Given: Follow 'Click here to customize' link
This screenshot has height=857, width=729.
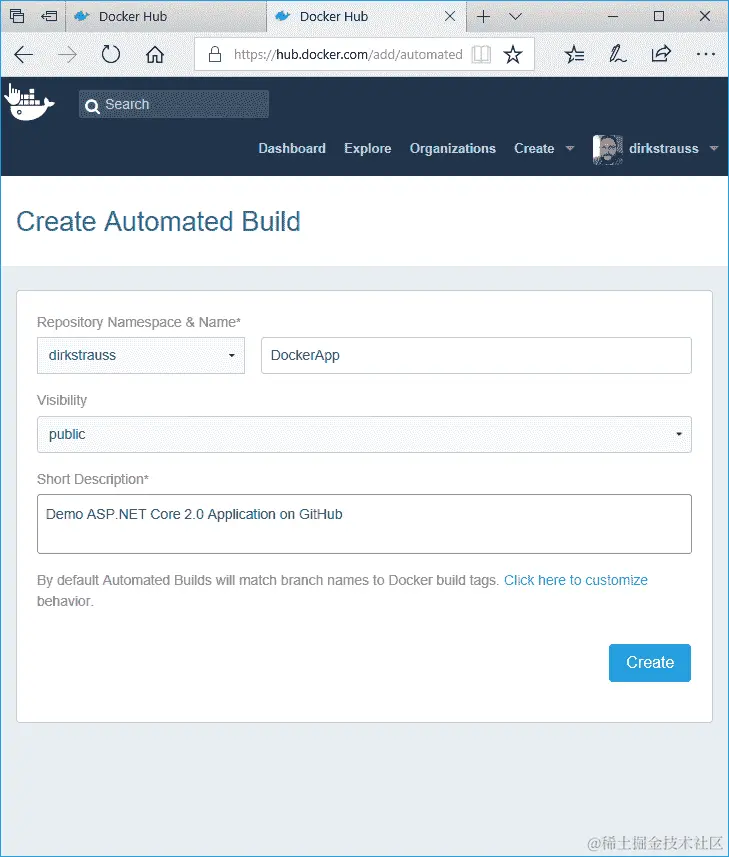Looking at the screenshot, I should pos(575,580).
